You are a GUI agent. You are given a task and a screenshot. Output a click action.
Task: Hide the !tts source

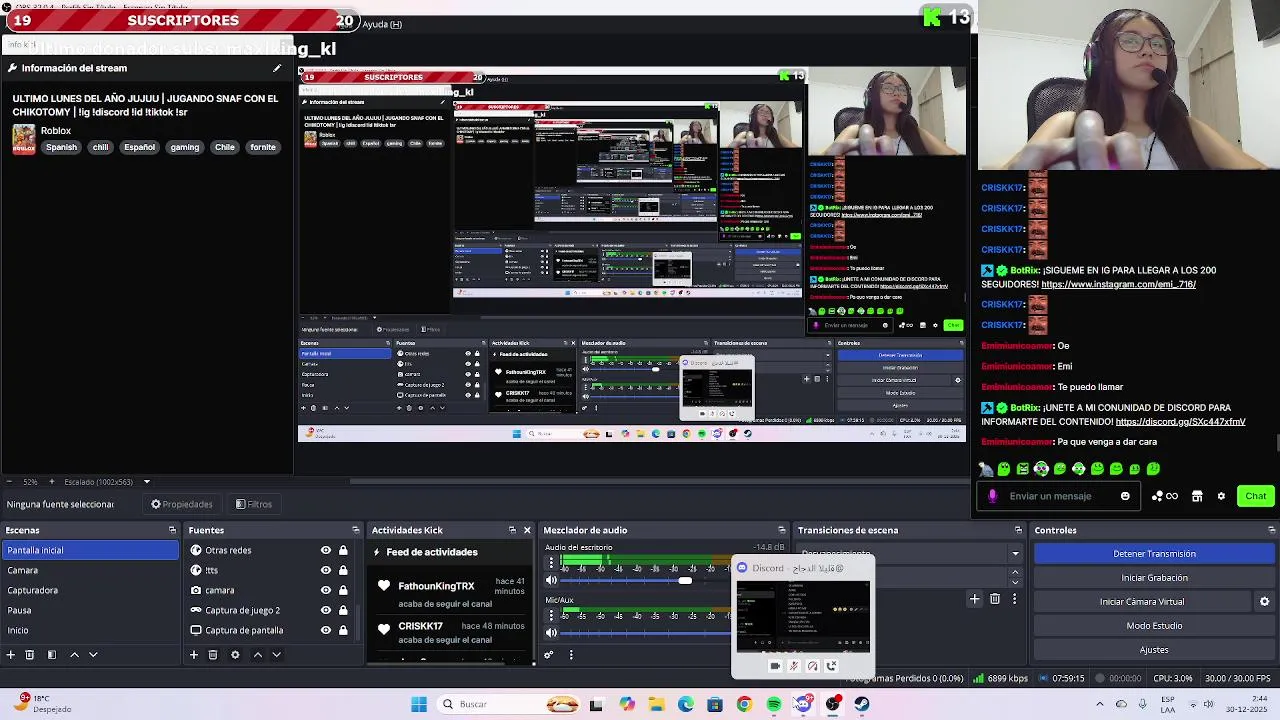coord(326,570)
